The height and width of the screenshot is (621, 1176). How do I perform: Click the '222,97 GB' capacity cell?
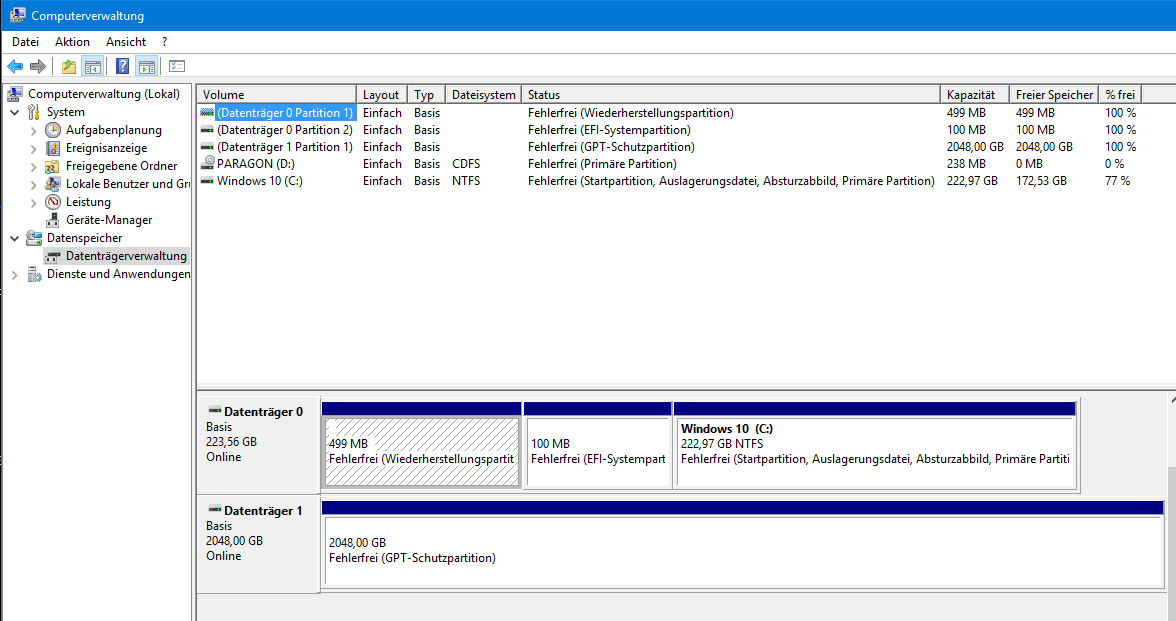point(972,181)
